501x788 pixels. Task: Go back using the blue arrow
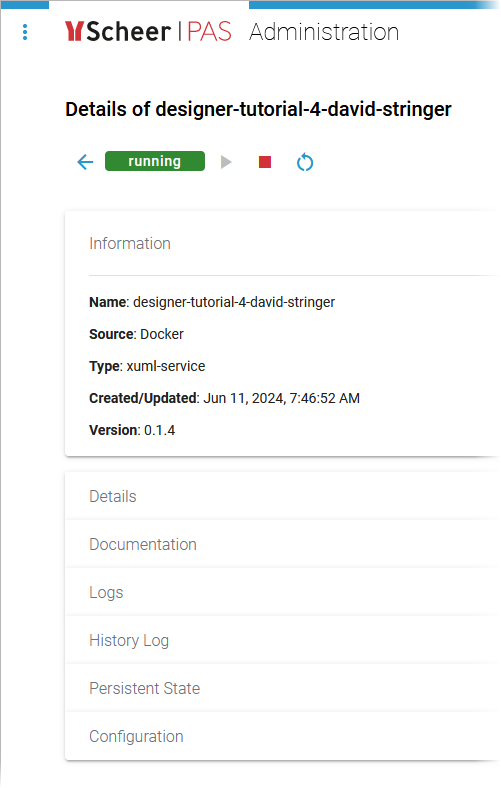coord(85,162)
